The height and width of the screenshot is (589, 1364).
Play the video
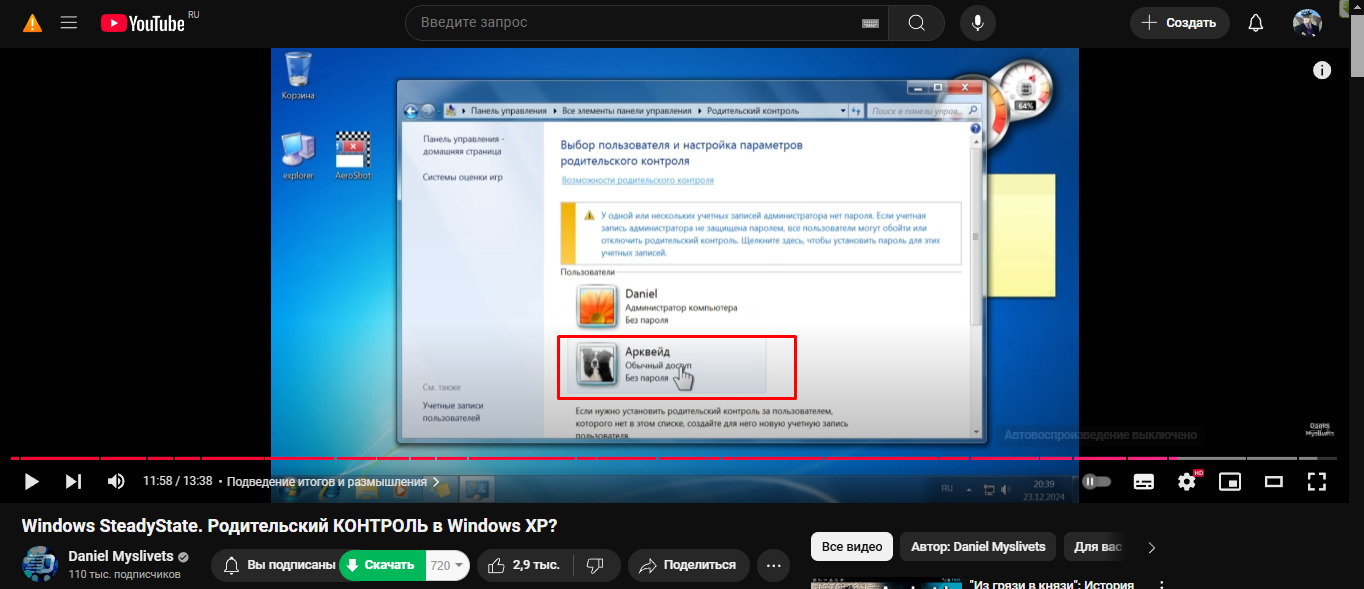[31, 481]
